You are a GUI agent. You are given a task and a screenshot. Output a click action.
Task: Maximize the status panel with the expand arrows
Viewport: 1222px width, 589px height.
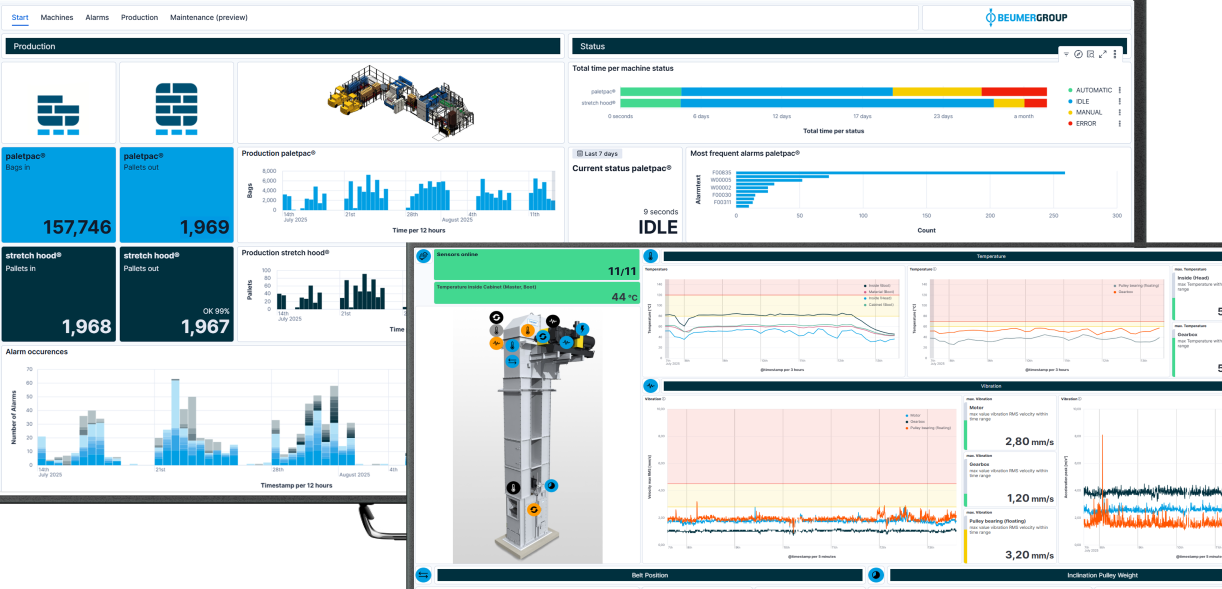[1103, 54]
